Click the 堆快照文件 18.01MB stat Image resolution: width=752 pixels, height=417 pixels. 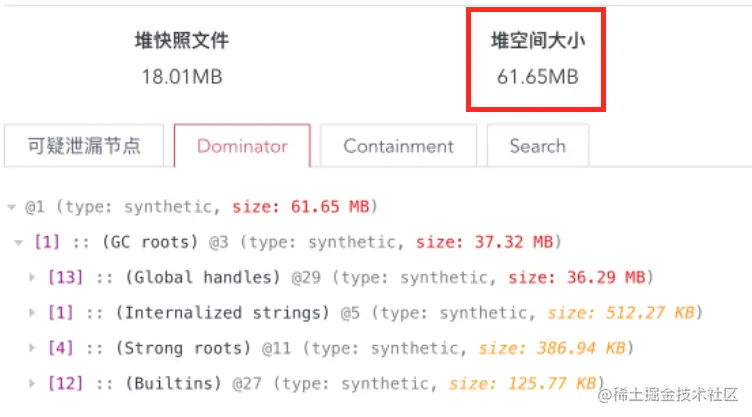coord(181,58)
